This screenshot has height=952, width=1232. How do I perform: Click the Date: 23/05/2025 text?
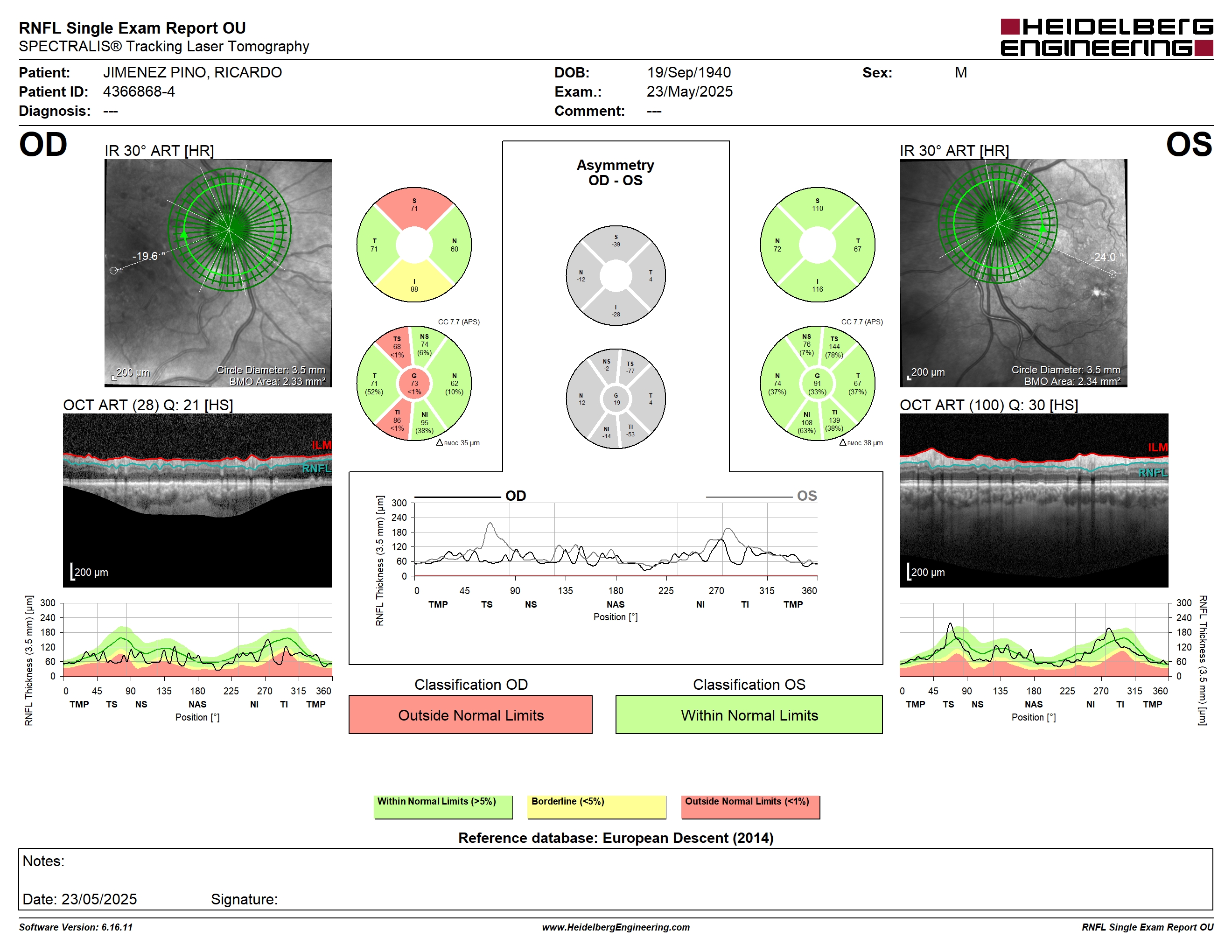coord(79,899)
